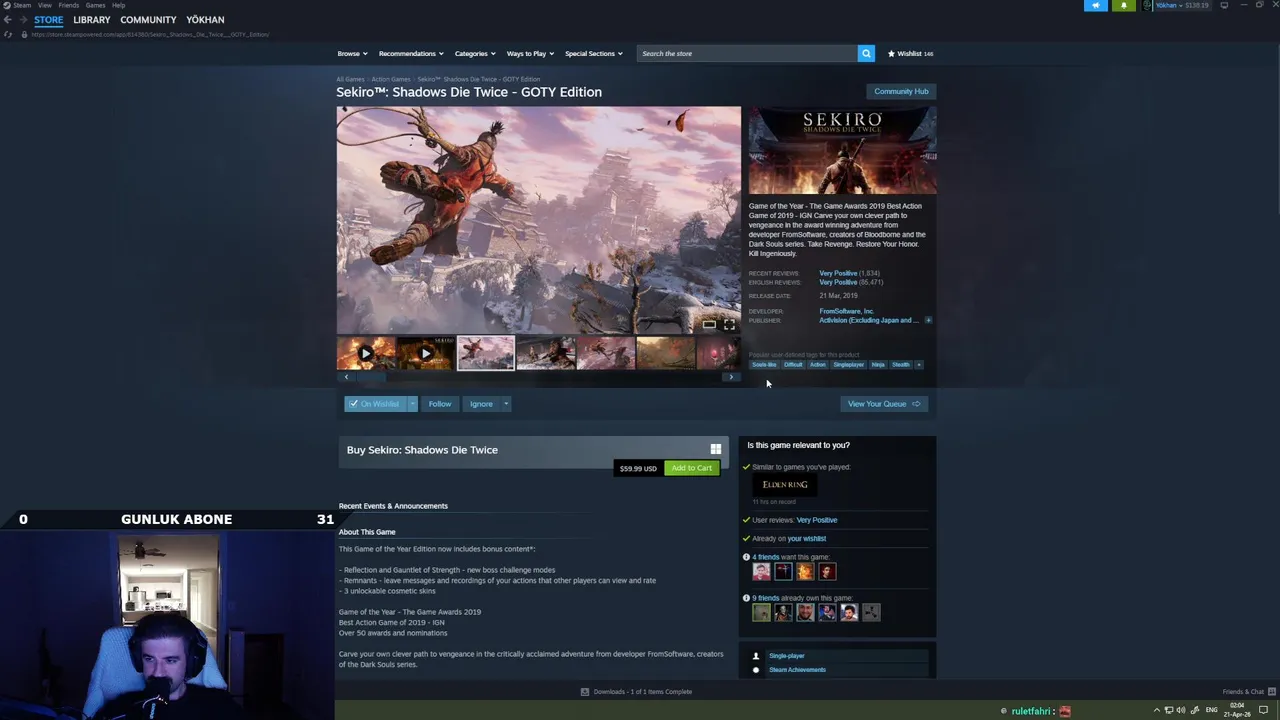The image size is (1280, 720).
Task: Click the store URL address bar
Action: [x=150, y=35]
